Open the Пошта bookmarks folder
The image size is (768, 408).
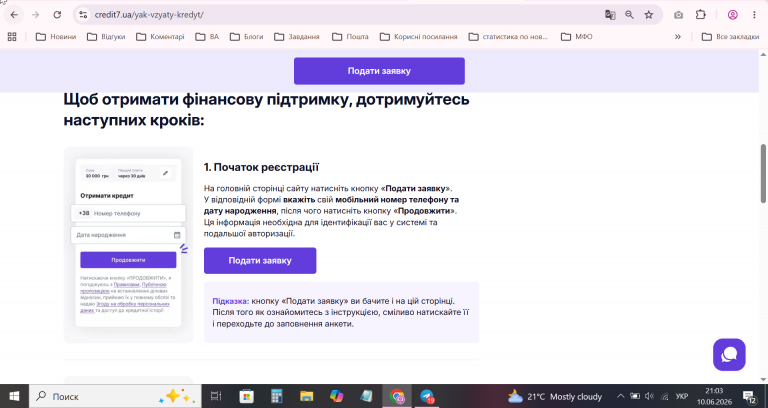click(350, 37)
